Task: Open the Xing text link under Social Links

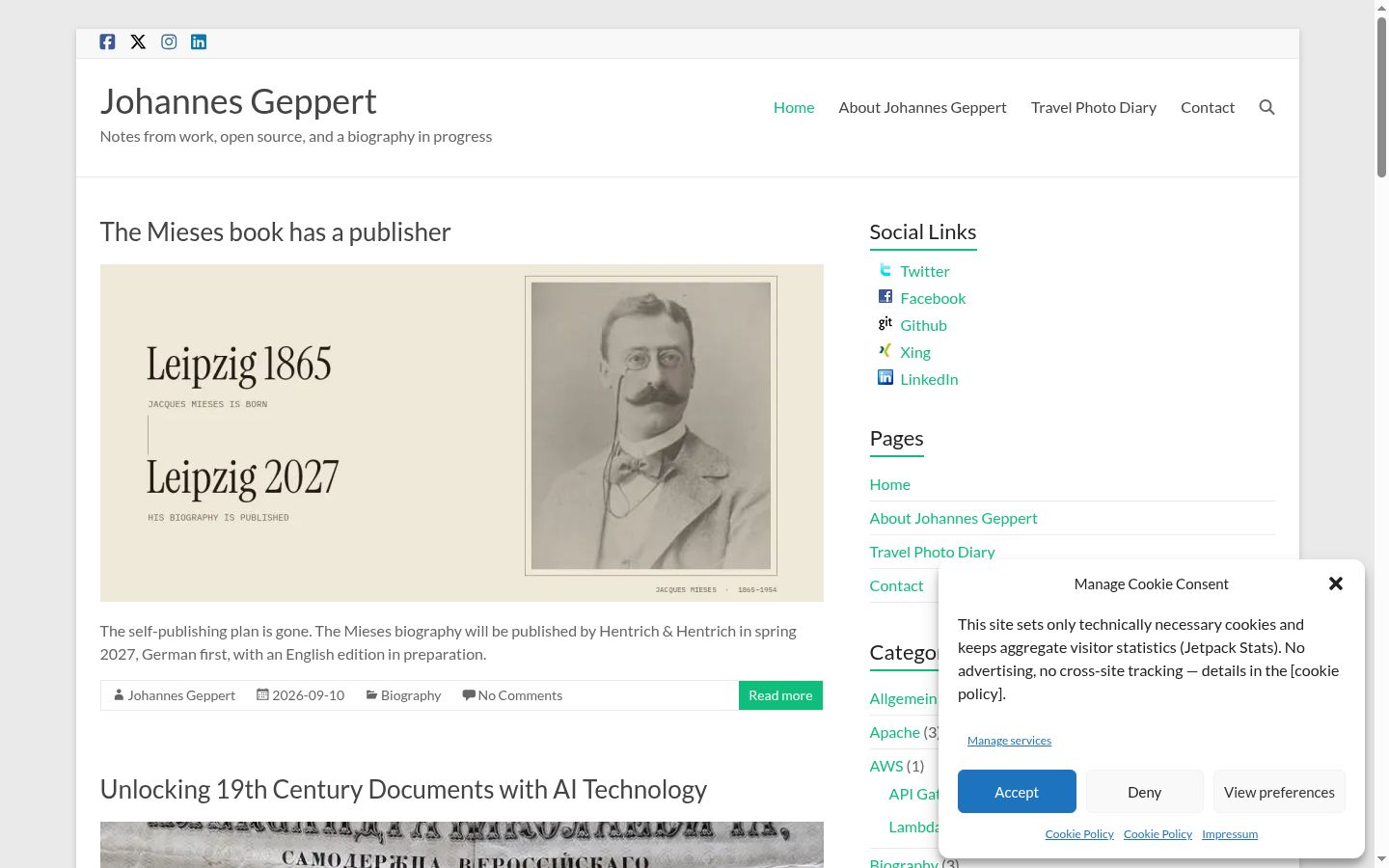Action: [915, 352]
